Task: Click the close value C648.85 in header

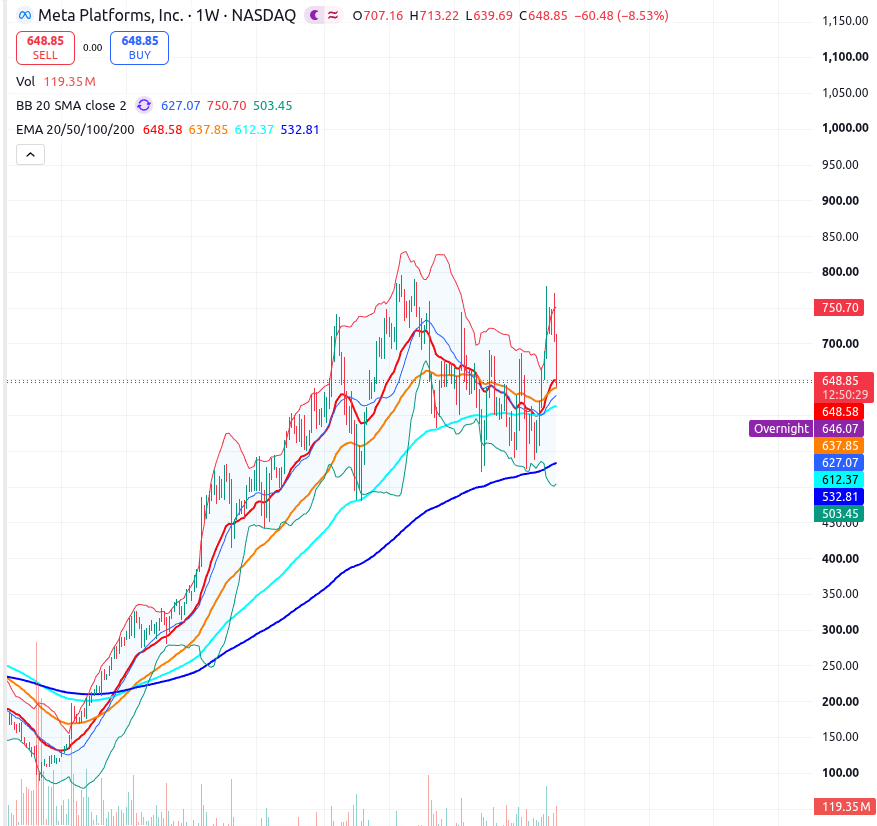Action: tap(543, 16)
